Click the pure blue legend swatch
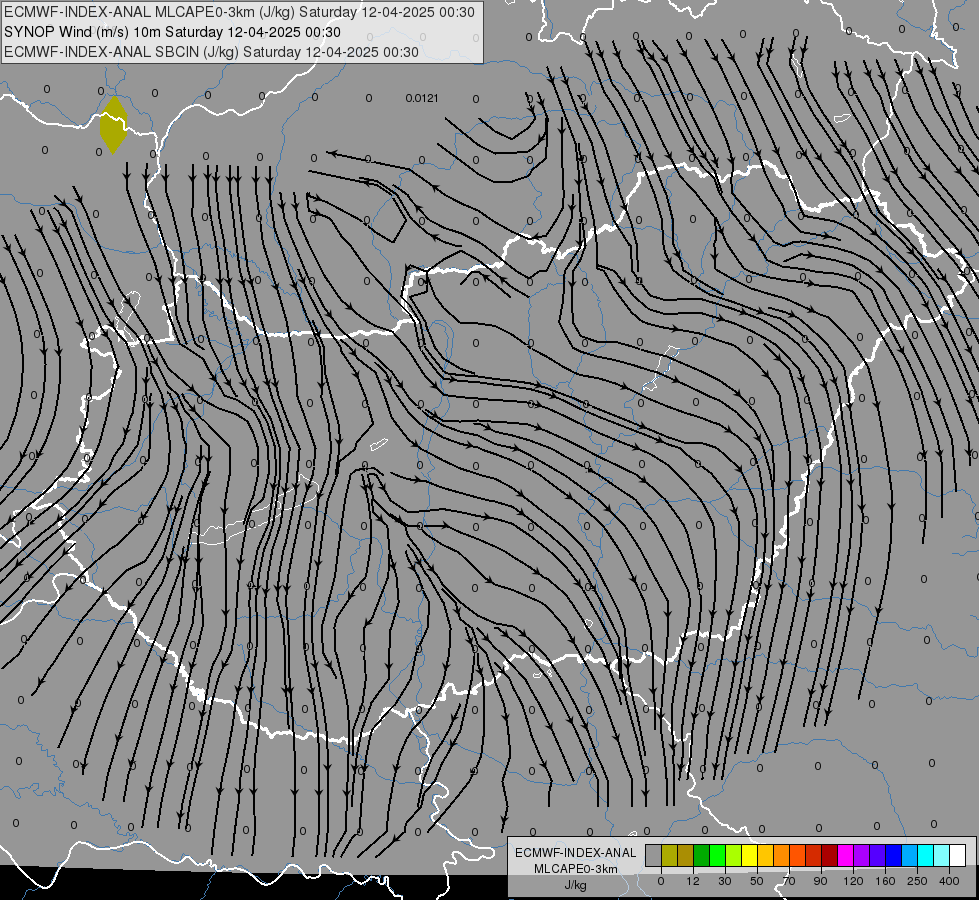The width and height of the screenshot is (979, 900). click(x=894, y=855)
